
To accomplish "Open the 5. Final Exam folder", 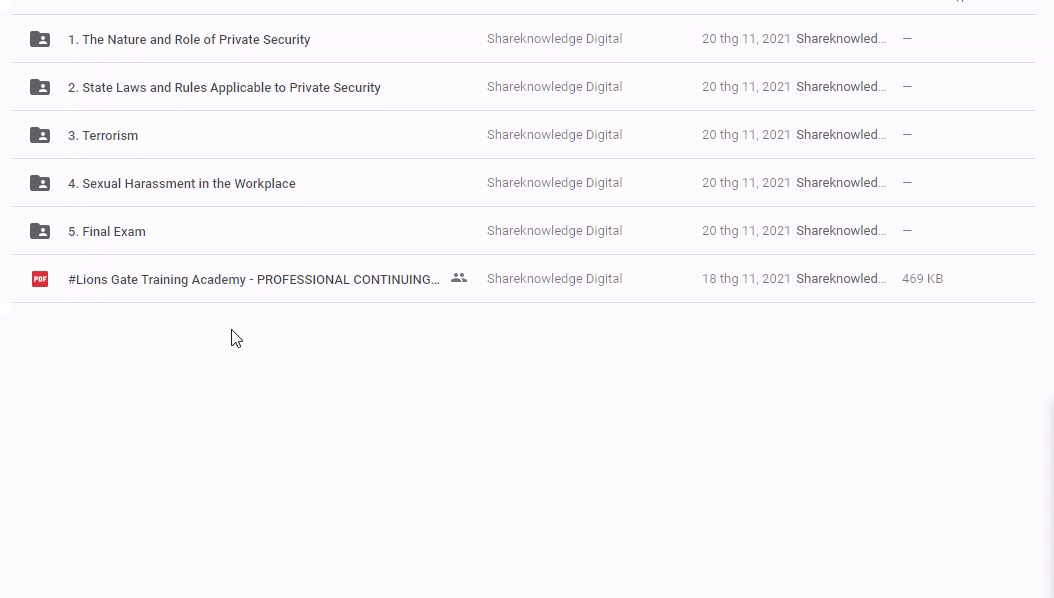I will 107,232.
